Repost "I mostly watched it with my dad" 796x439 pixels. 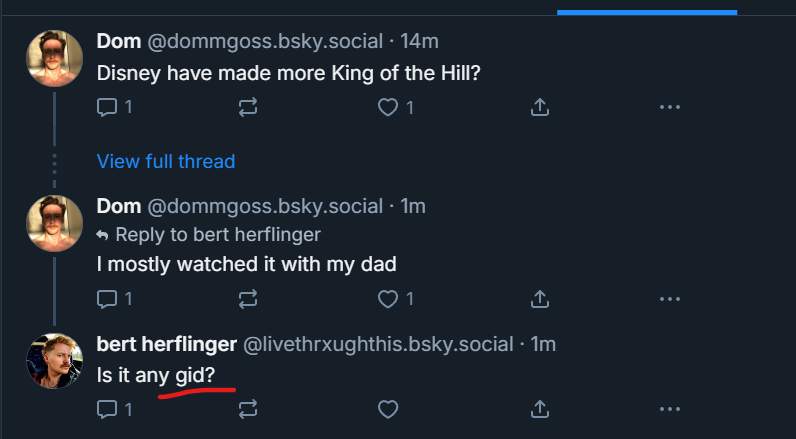pyautogui.click(x=249, y=298)
